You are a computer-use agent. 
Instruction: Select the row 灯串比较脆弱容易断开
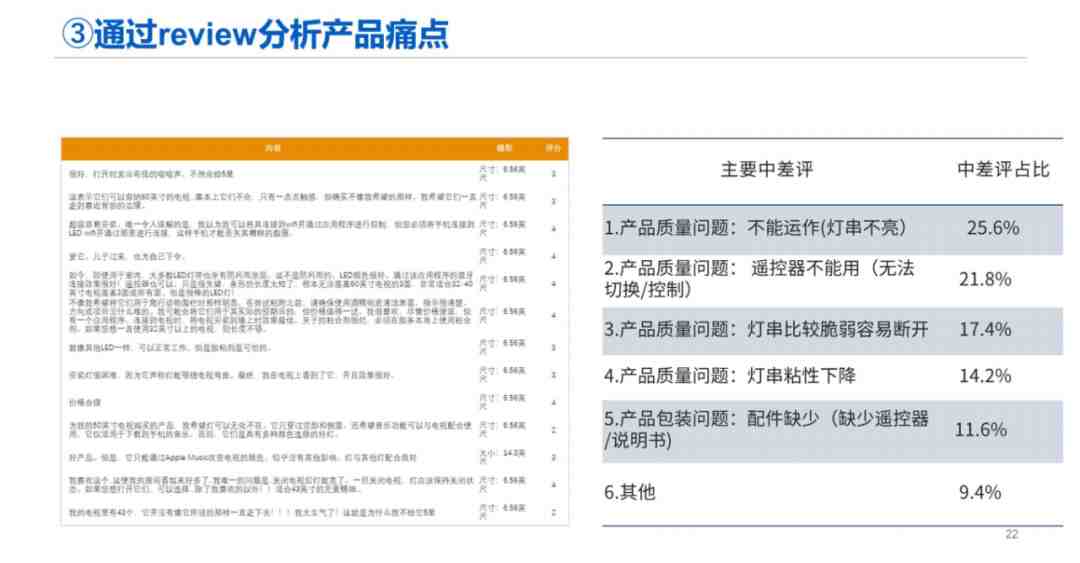pos(833,330)
